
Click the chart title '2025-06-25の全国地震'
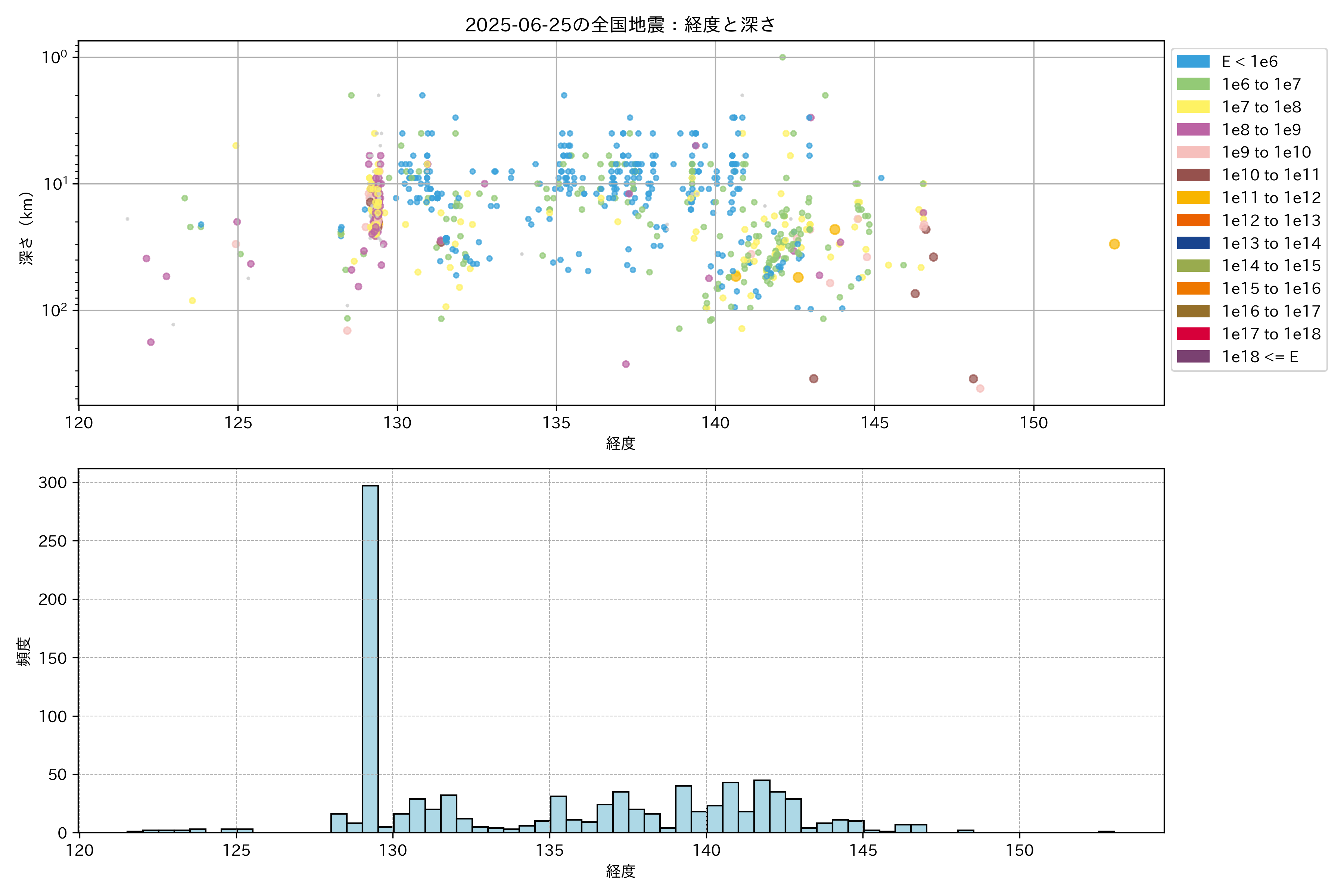click(x=620, y=25)
